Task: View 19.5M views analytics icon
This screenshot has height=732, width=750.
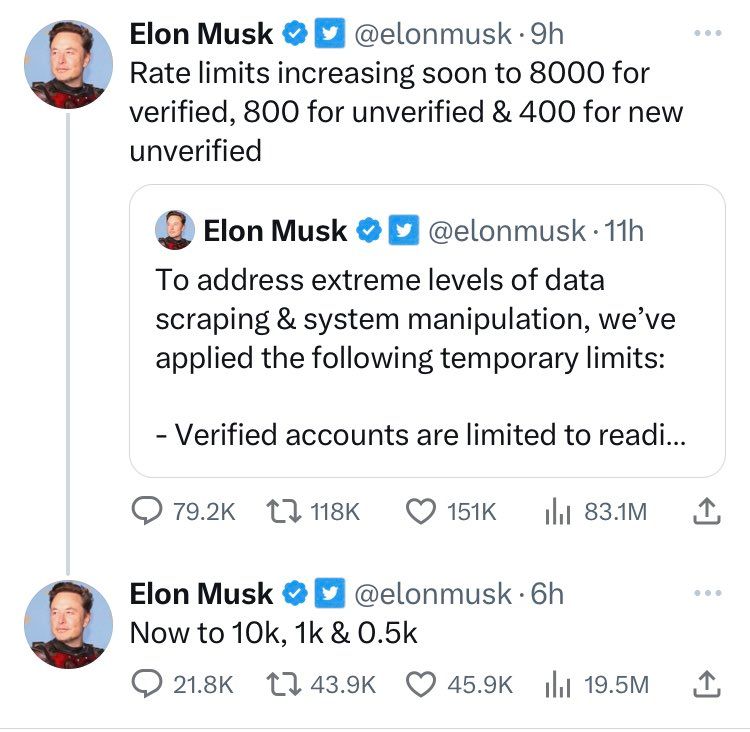Action: tap(558, 684)
